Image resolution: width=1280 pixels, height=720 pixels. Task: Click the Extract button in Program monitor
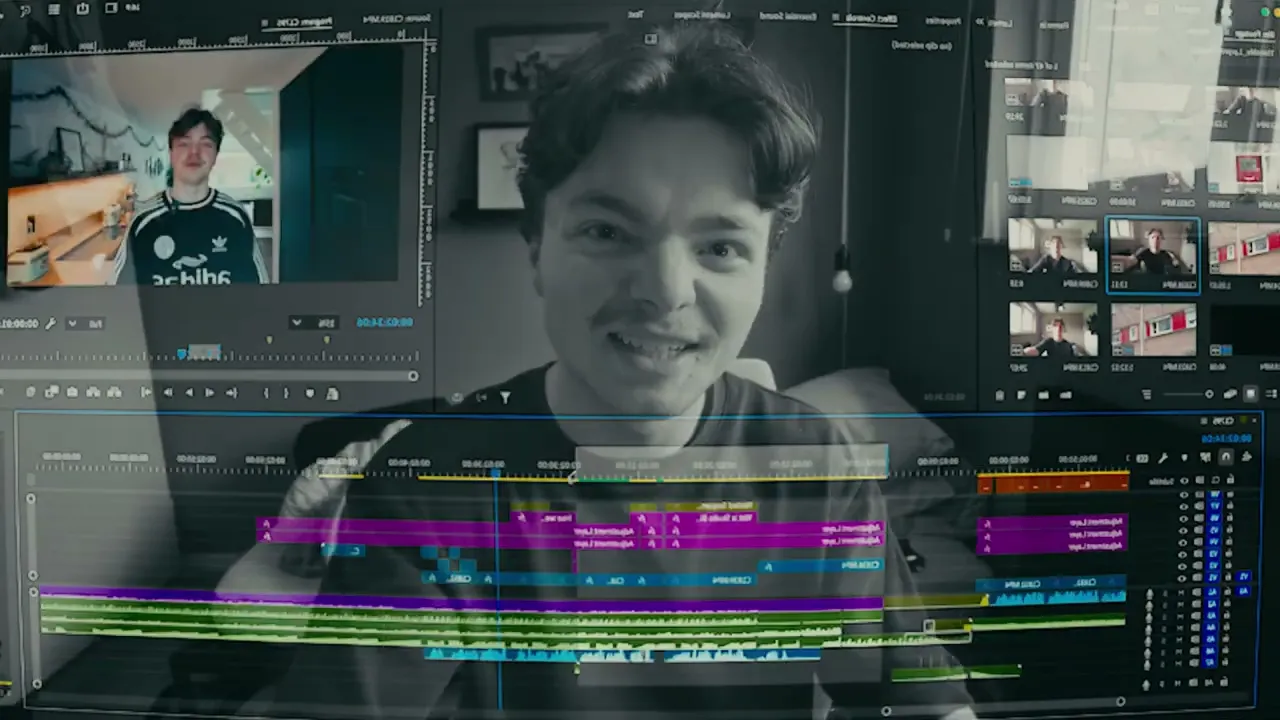point(94,393)
